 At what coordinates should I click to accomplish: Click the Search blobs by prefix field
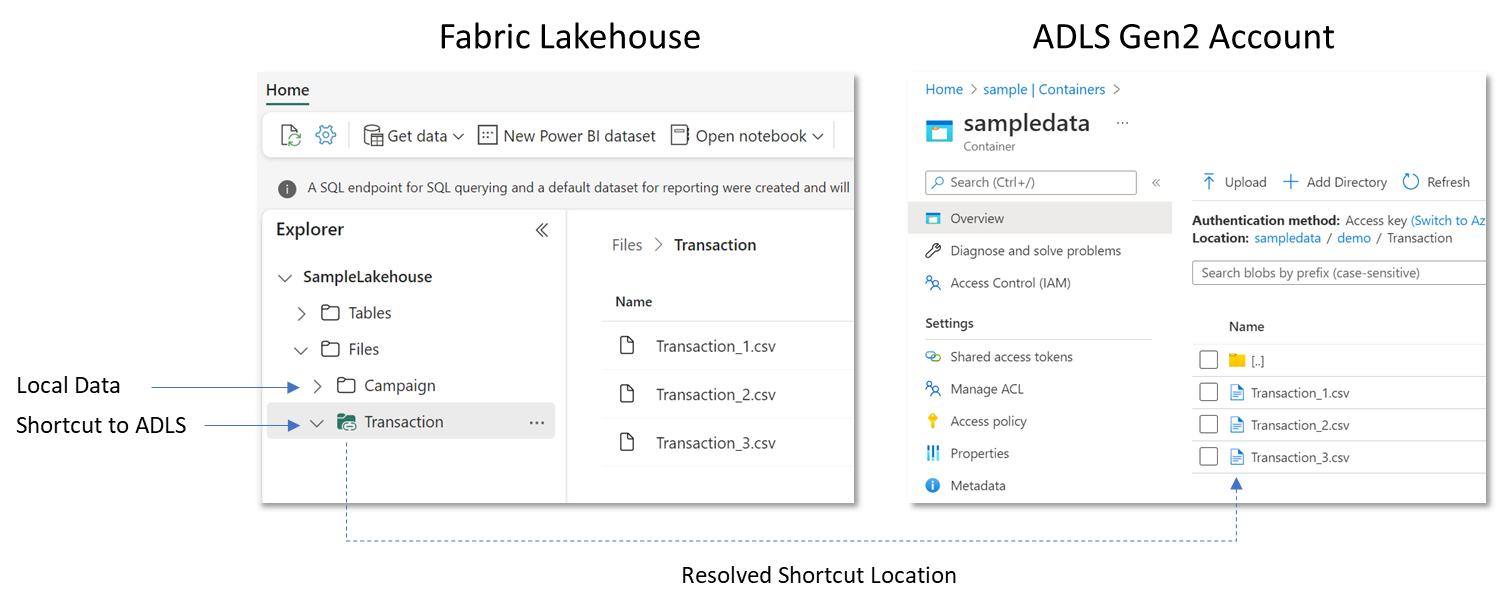pos(1339,273)
